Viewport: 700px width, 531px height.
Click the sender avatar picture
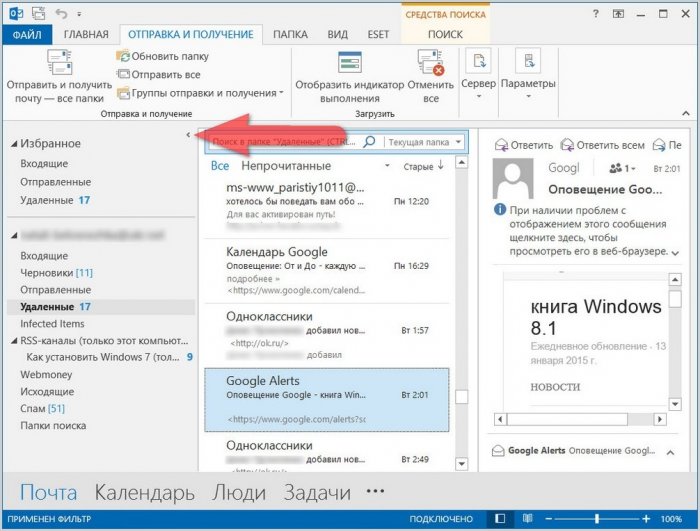(x=512, y=178)
